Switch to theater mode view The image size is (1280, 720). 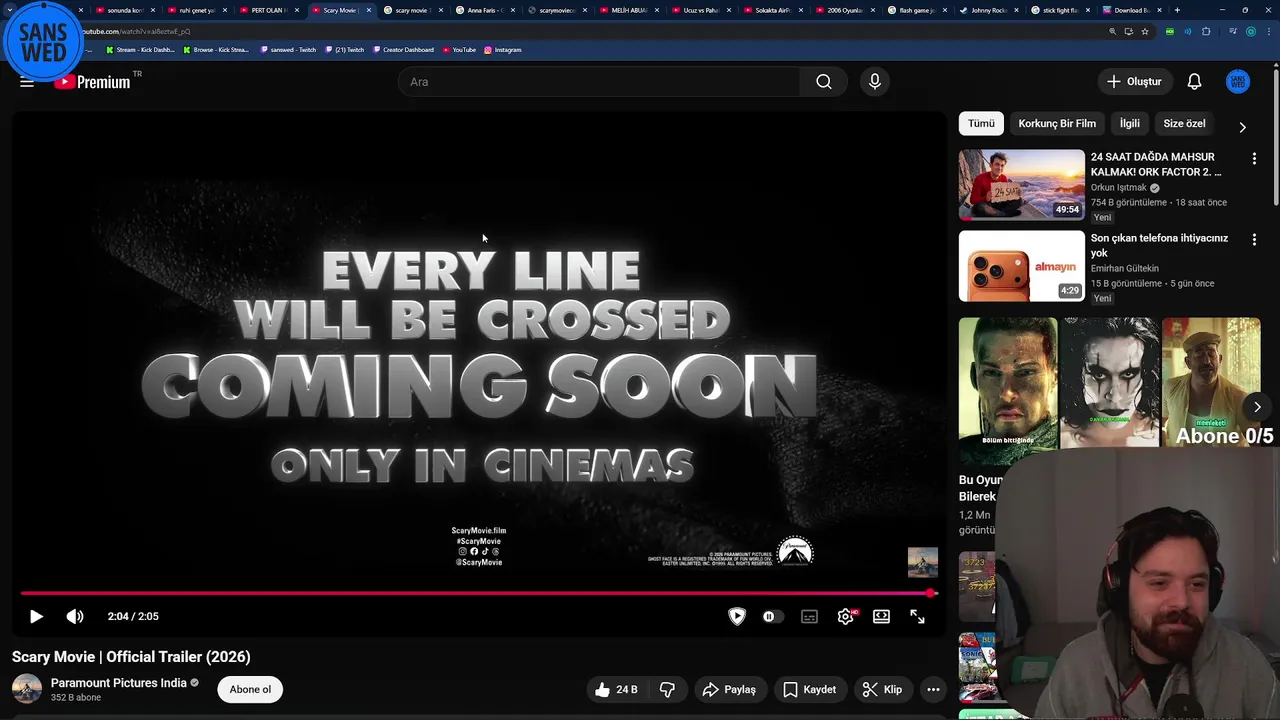[x=881, y=617]
